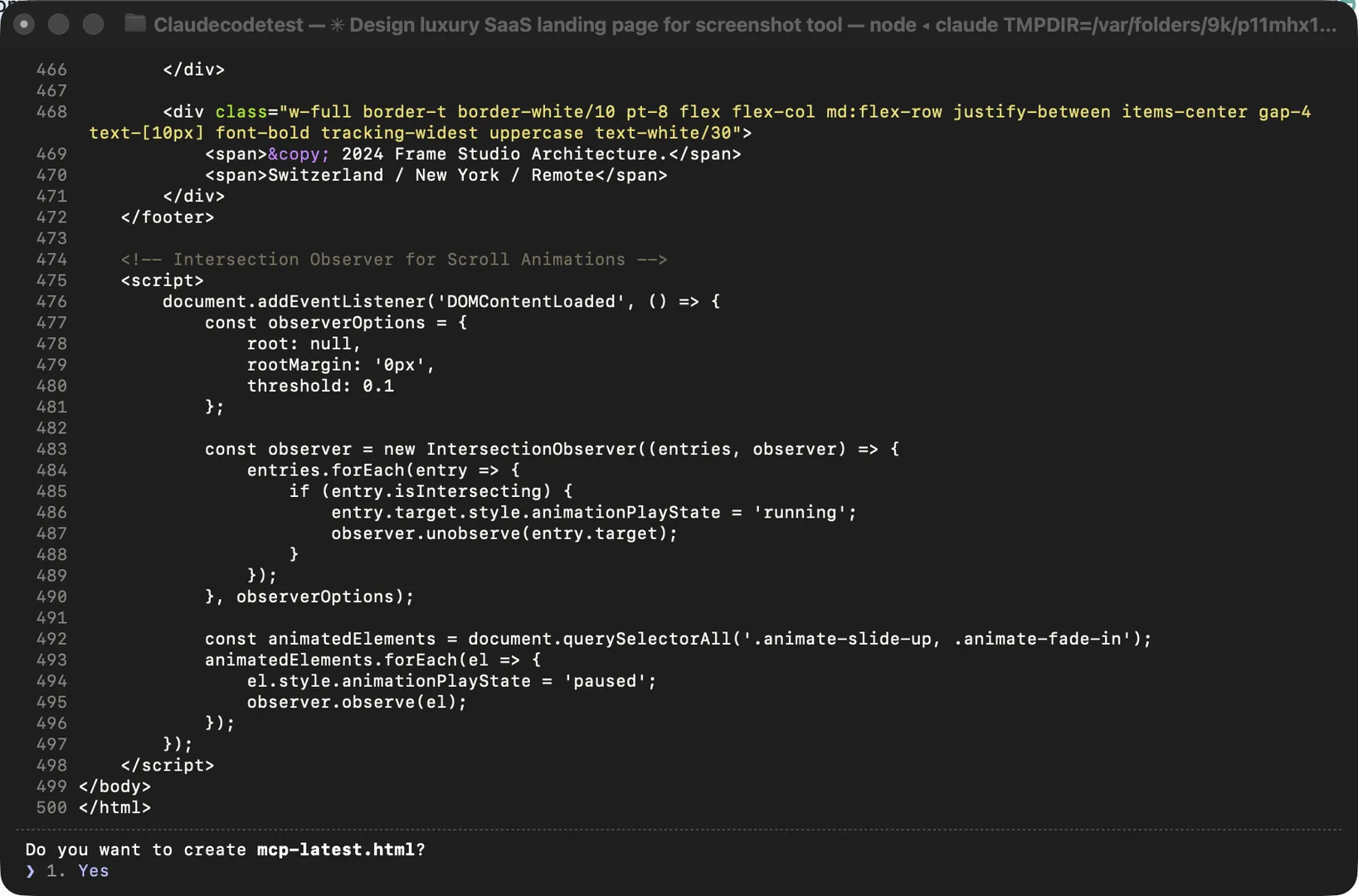Click the prompt 'Do you want to create mcp-latest.html?'
This screenshot has height=896, width=1358.
(x=225, y=850)
